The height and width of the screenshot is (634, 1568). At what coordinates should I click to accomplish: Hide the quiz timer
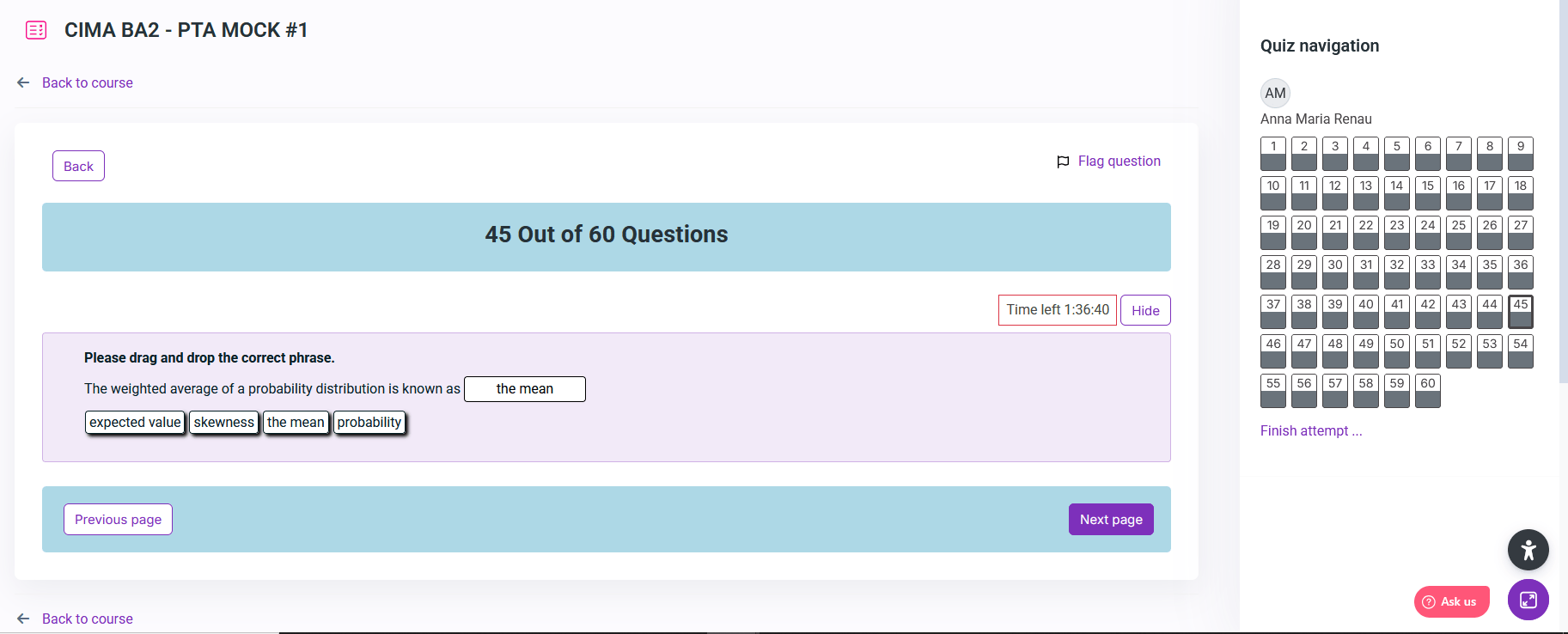1144,310
